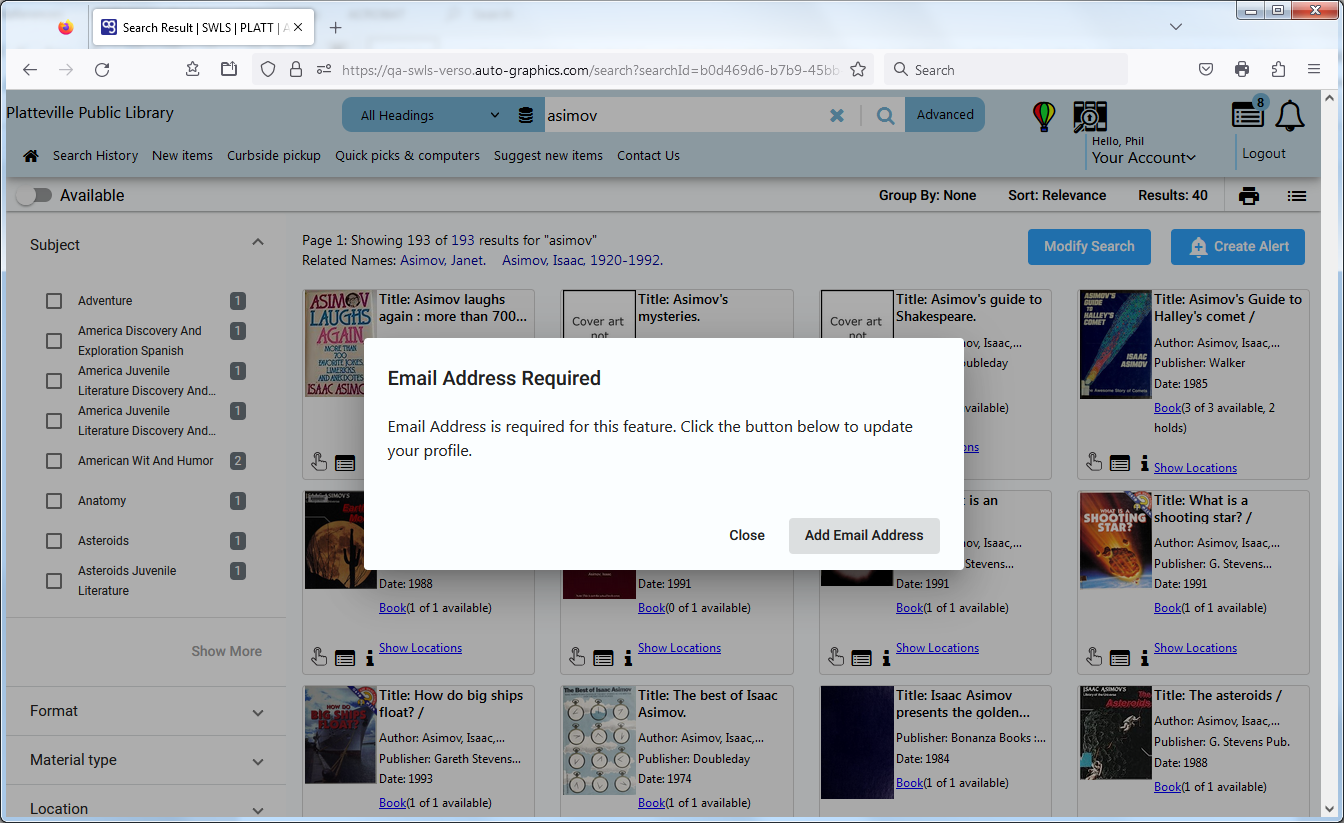This screenshot has width=1344, height=823.
Task: Open the notifications bell icon
Action: pyautogui.click(x=1290, y=116)
